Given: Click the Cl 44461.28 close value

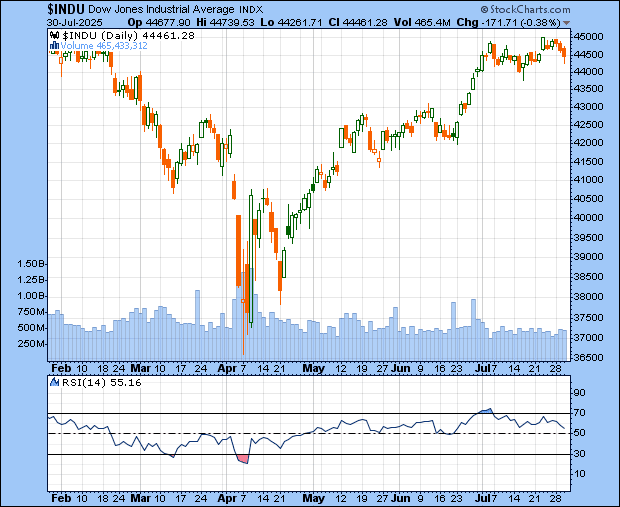Looking at the screenshot, I should point(358,23).
